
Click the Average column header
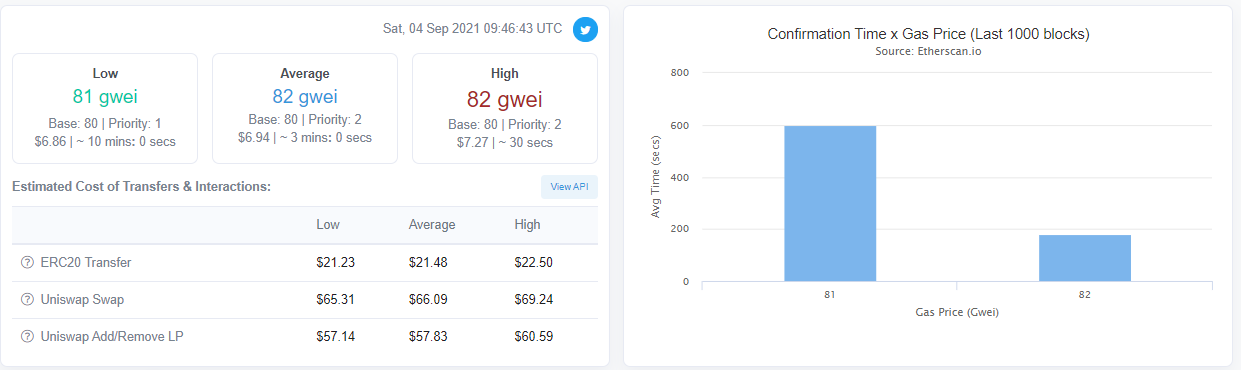432,225
